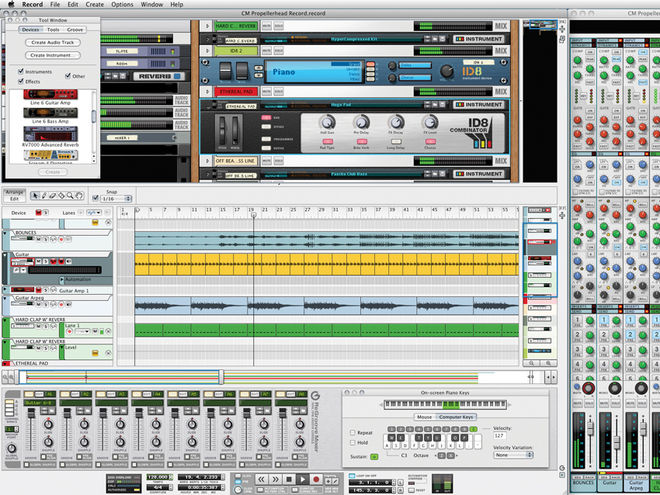Click the ID8 Combinator Pad Type button
660x495 pixels.
click(327, 142)
